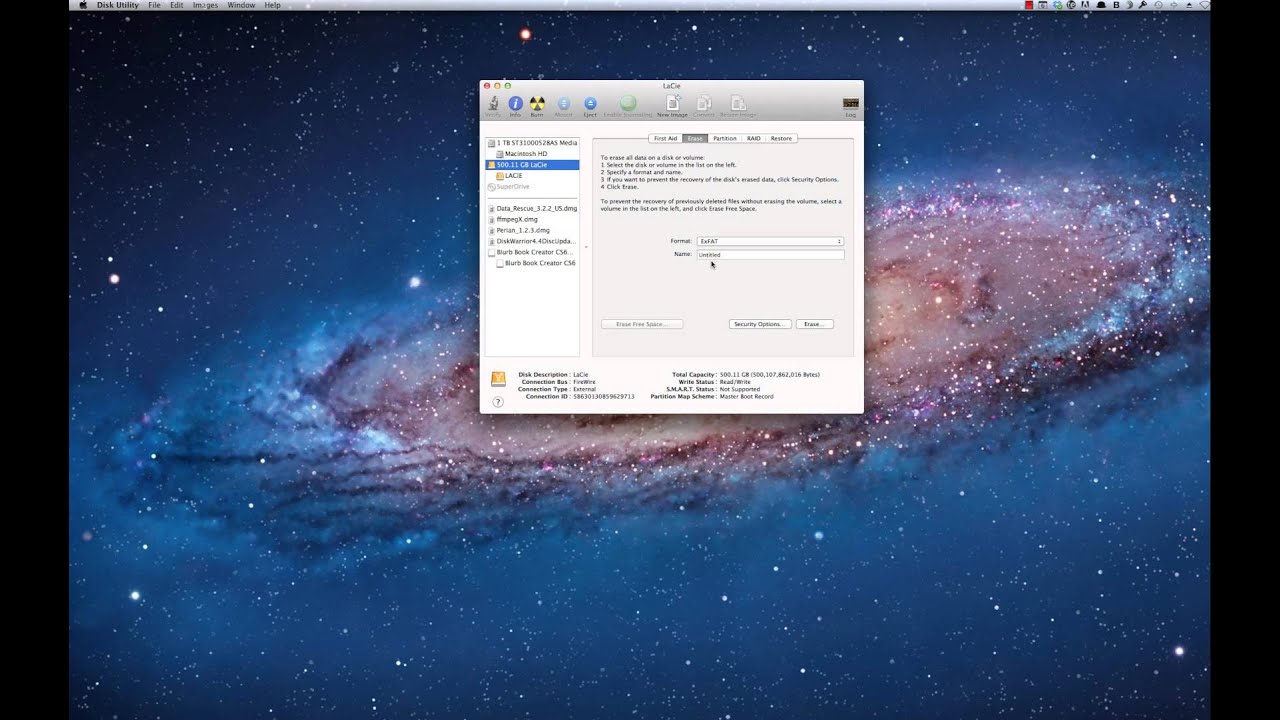This screenshot has height=720, width=1280.
Task: Click the Erase... button
Action: click(814, 324)
